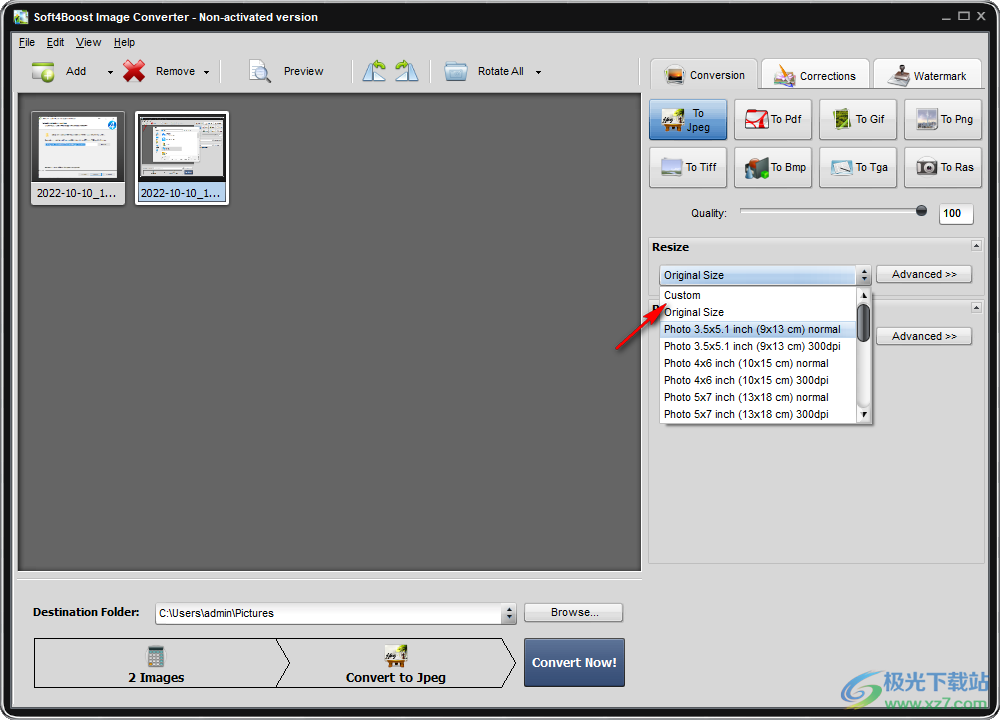This screenshot has height=720, width=1000.
Task: Click Advanced >> next to resize combo
Action: click(x=923, y=274)
